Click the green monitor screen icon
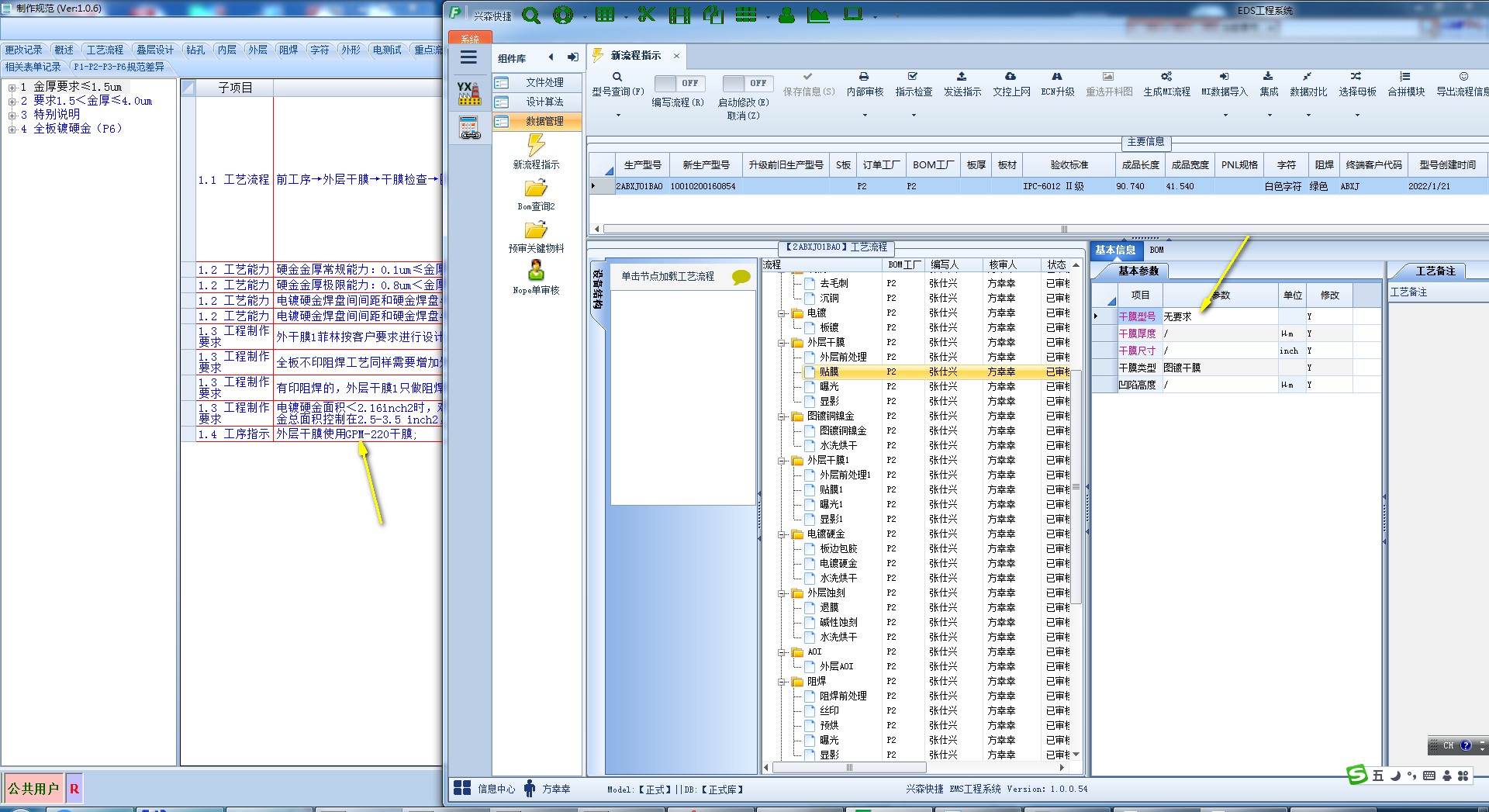This screenshot has height=812, width=1489. point(853,15)
